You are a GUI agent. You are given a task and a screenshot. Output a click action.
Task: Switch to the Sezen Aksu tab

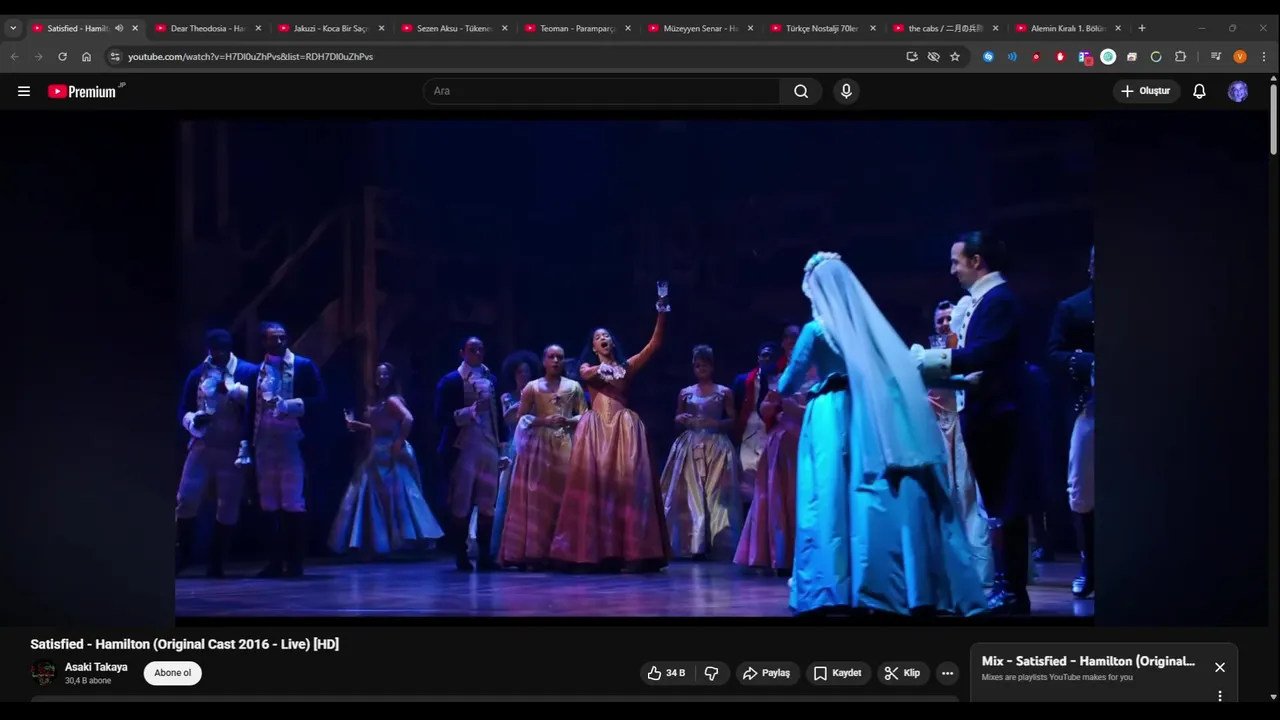click(454, 28)
